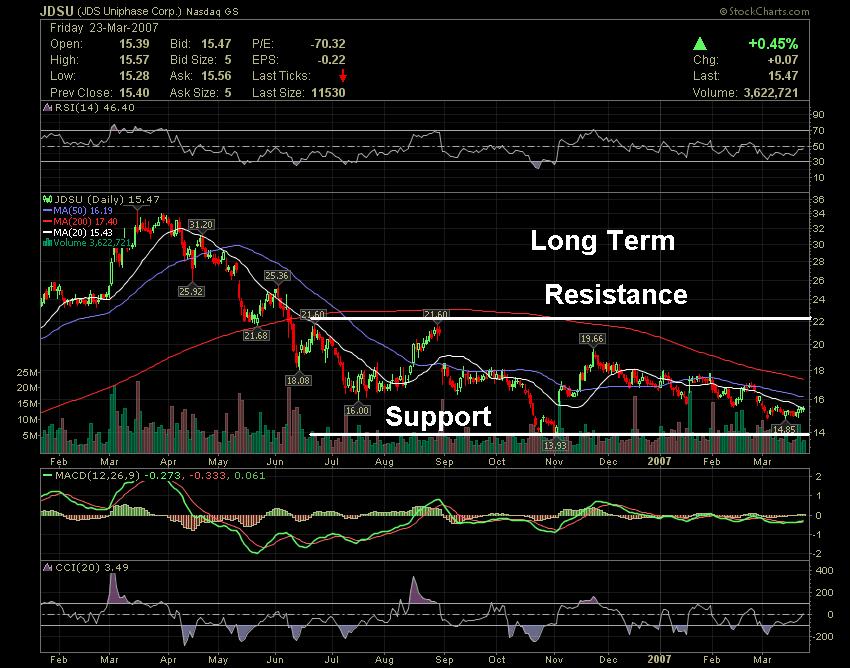Click the 14.85 price callout
This screenshot has height=668, width=850.
point(784,429)
